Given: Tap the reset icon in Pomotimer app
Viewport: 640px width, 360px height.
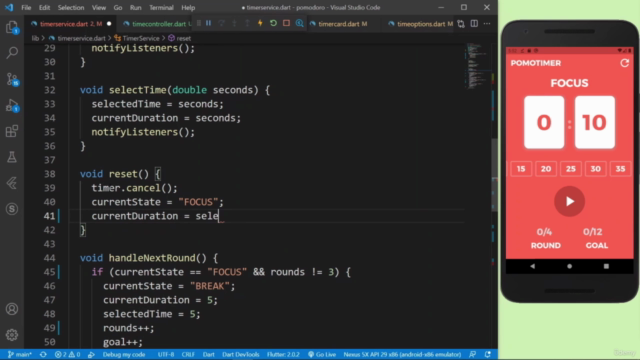Looking at the screenshot, I should 624,63.
